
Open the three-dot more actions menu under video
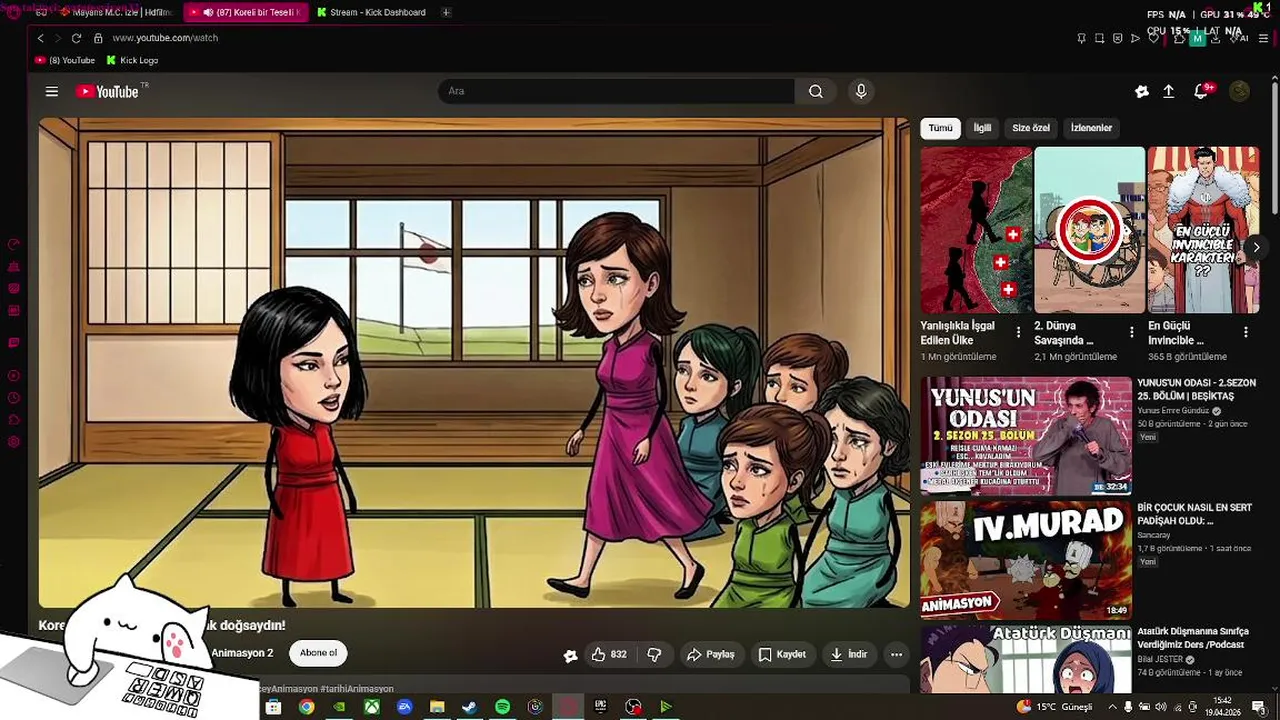pyautogui.click(x=896, y=654)
